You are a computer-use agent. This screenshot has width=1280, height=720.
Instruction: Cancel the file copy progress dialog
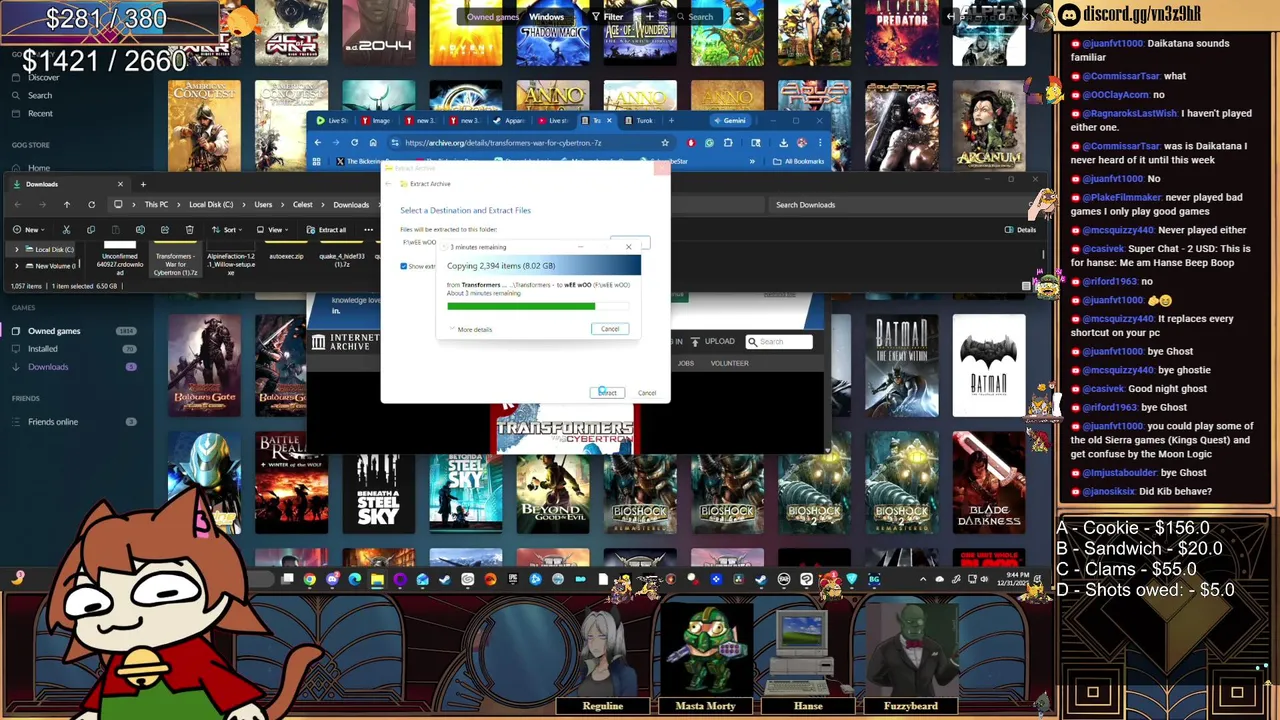[610, 329]
